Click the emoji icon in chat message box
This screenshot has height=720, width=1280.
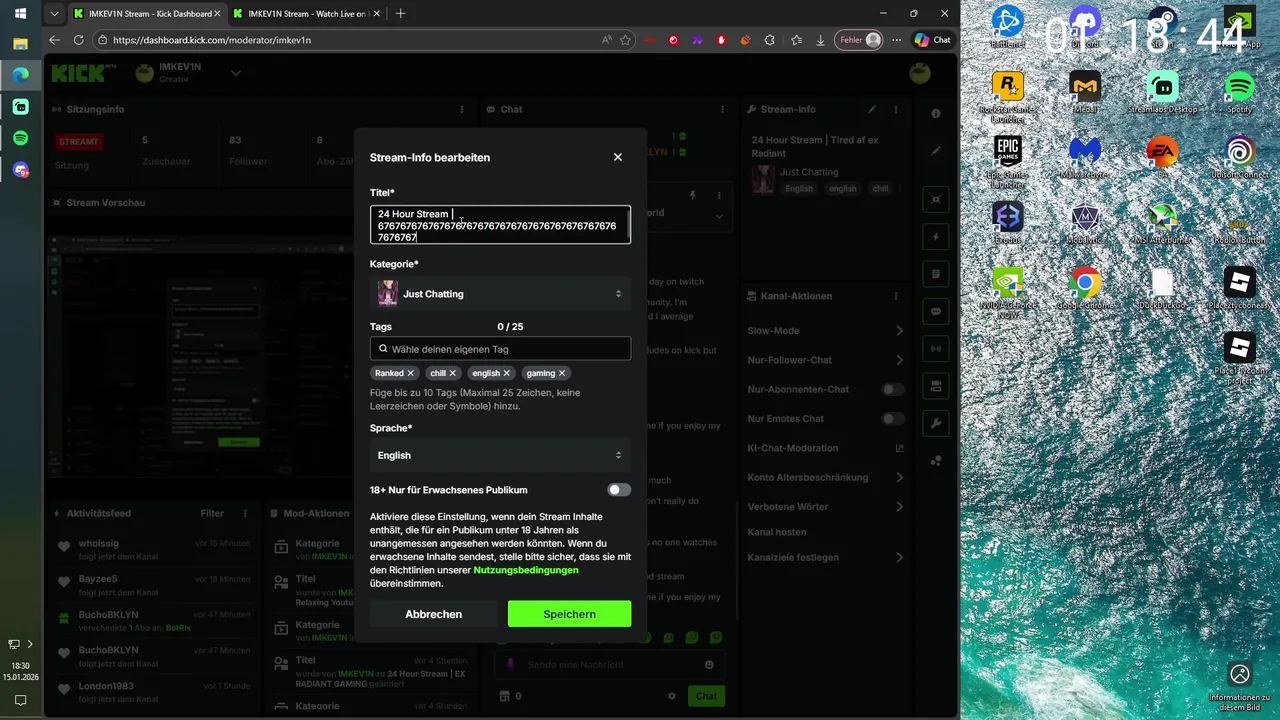[710, 665]
